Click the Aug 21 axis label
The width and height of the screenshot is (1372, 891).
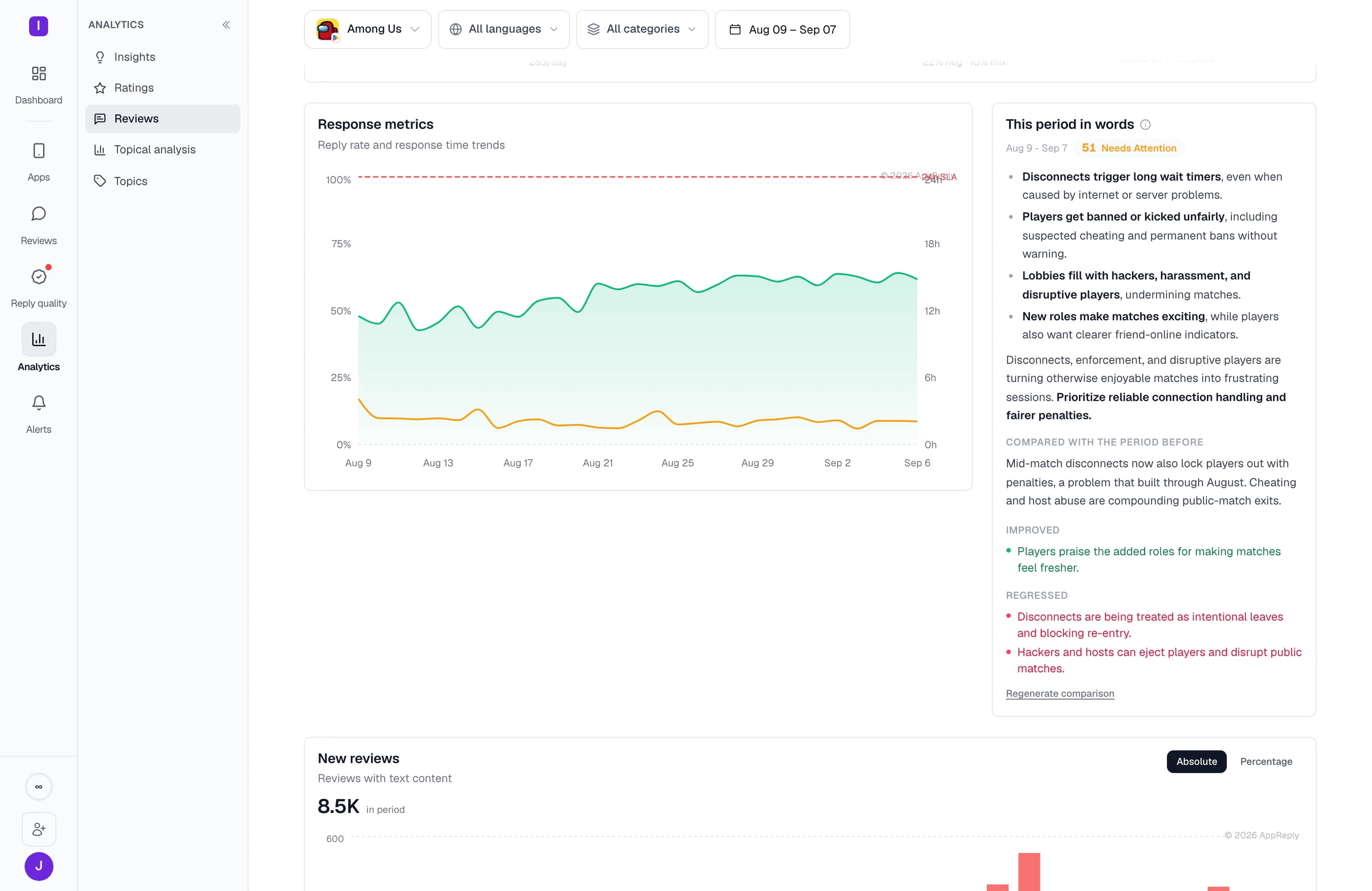click(597, 463)
